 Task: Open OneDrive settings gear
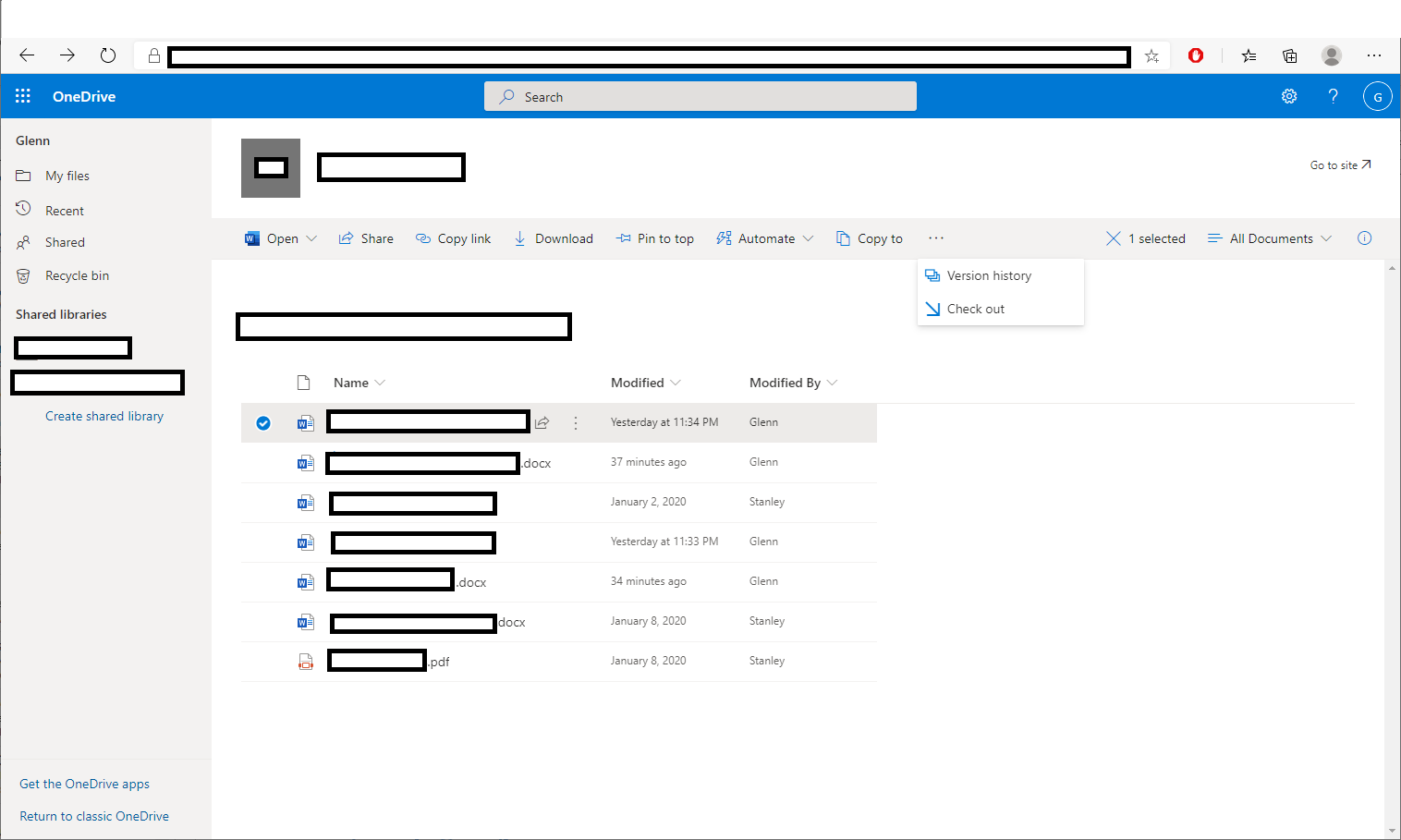(1289, 95)
